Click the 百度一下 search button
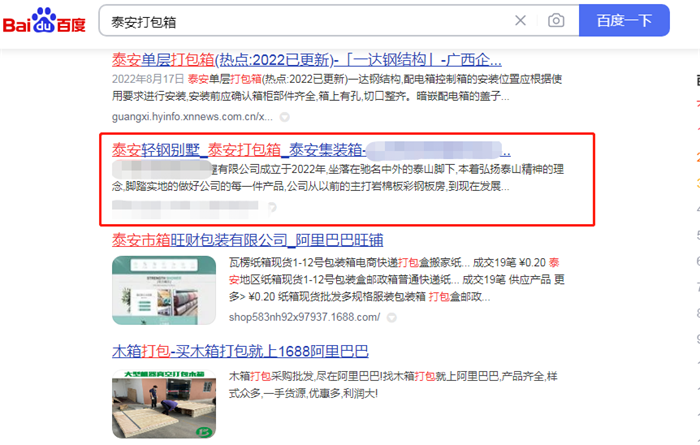This screenshot has width=700, height=445. (624, 21)
